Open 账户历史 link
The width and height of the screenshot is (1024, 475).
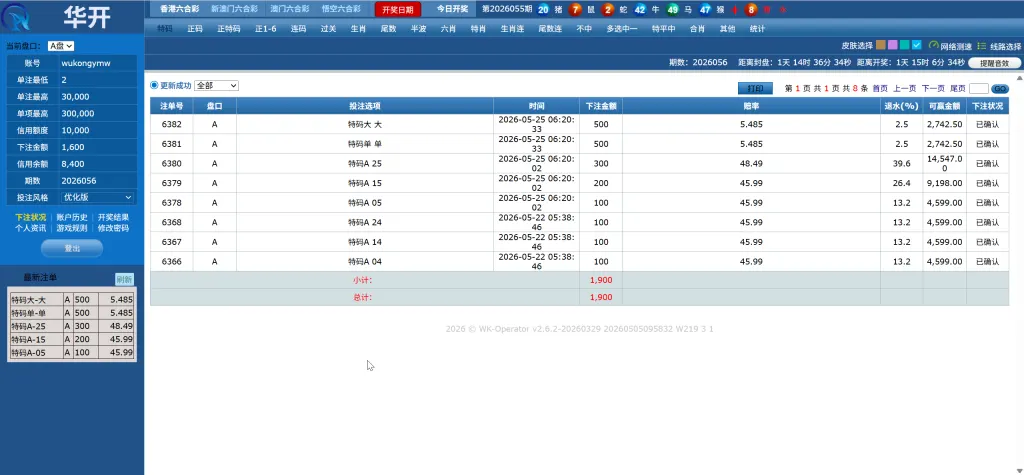(72, 218)
